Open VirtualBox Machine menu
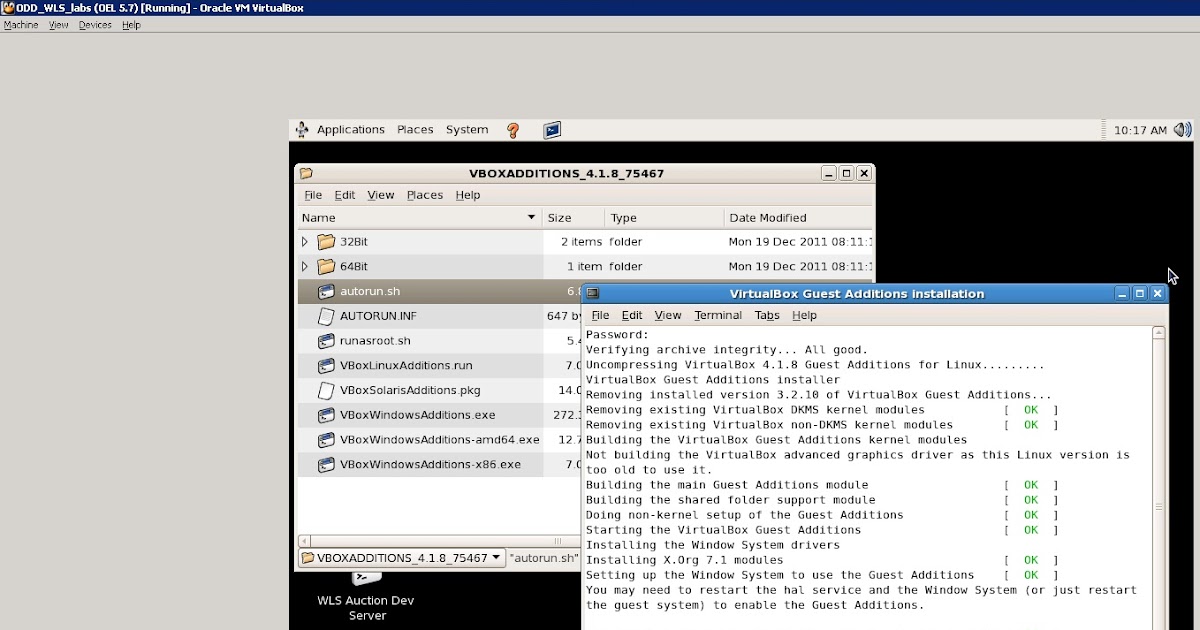The width and height of the screenshot is (1200, 630). pyautogui.click(x=21, y=25)
